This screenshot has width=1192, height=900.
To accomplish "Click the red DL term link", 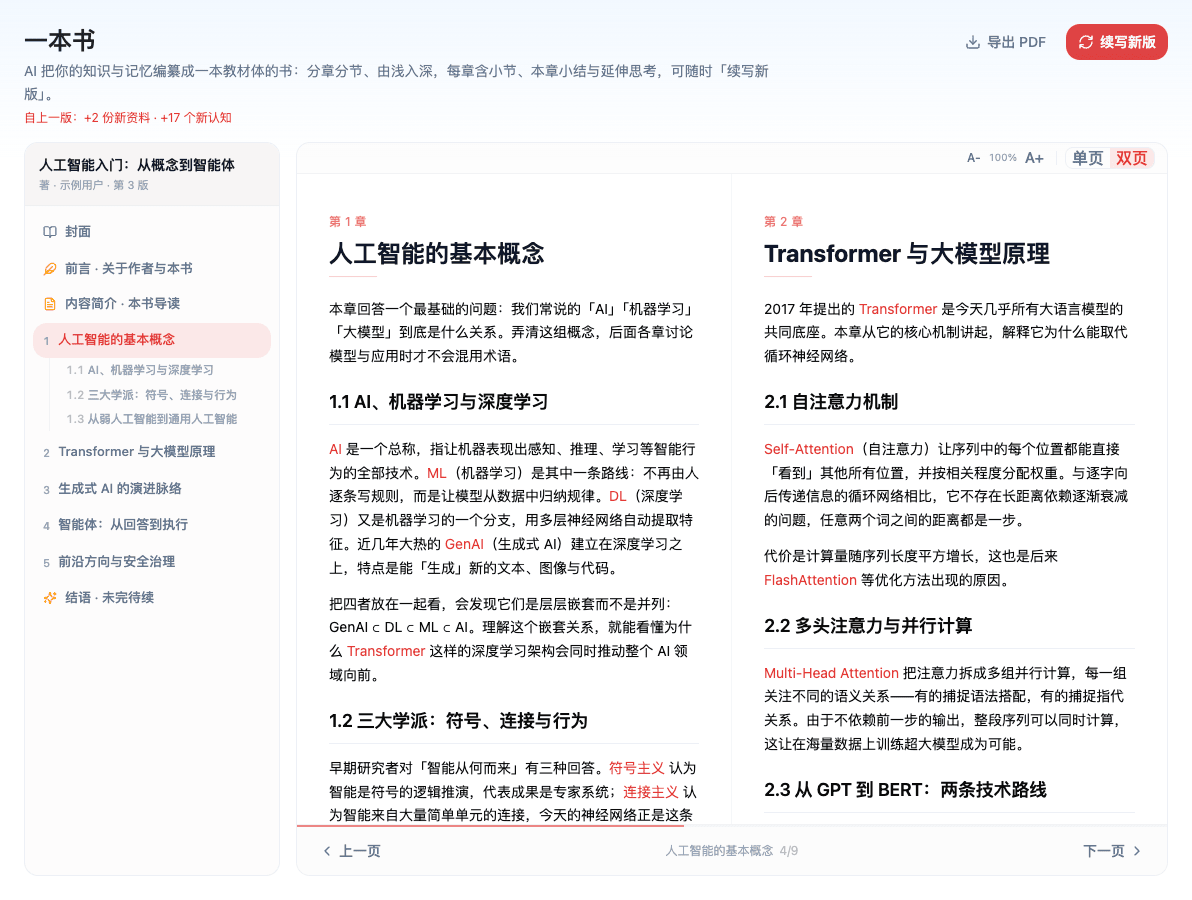I will point(617,496).
